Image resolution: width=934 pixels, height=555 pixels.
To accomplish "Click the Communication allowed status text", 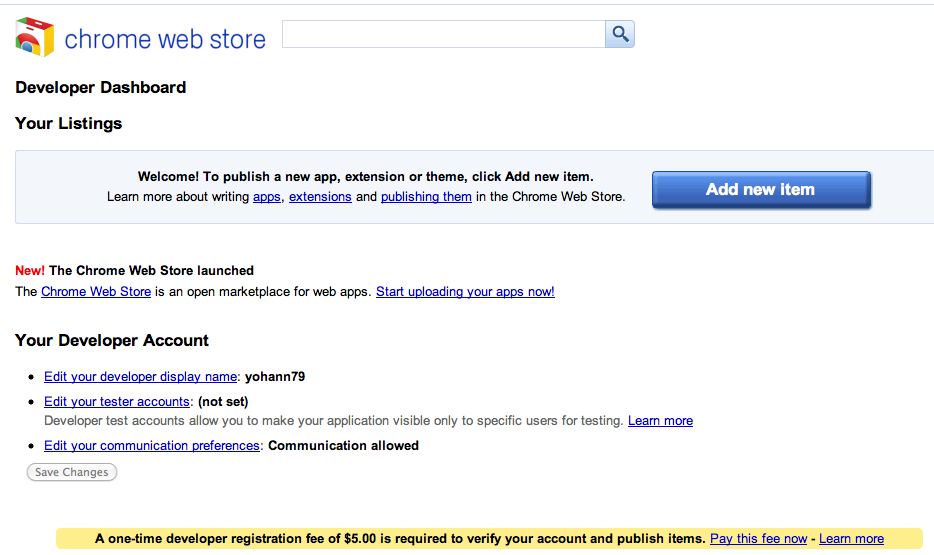I will (344, 445).
